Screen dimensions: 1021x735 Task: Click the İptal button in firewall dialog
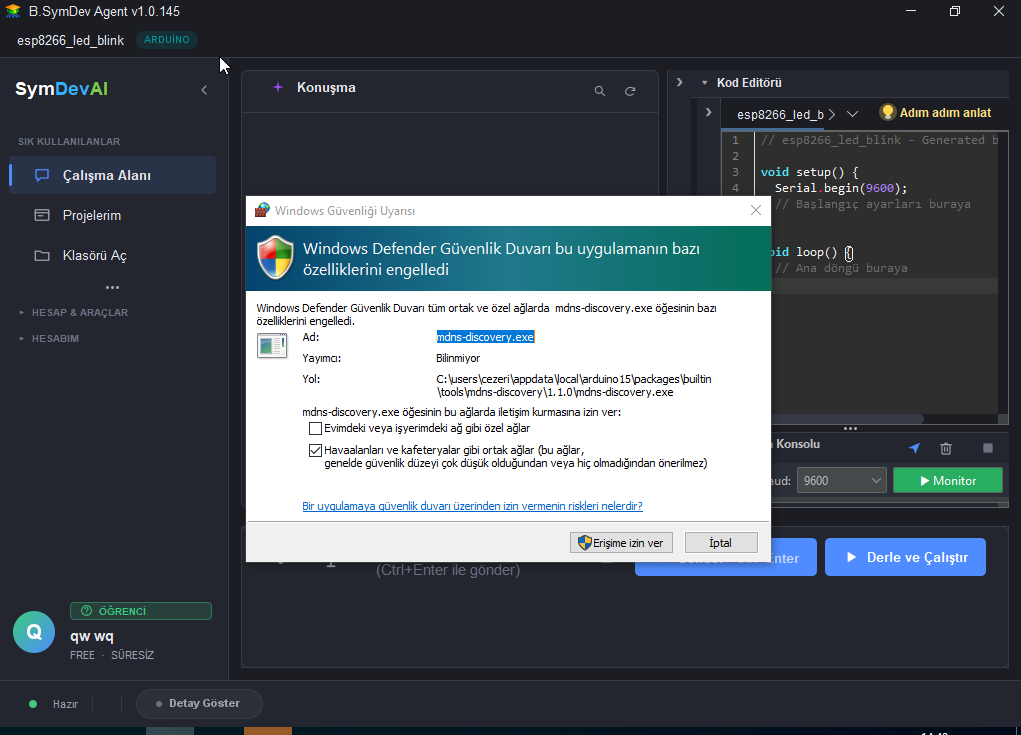coord(721,543)
